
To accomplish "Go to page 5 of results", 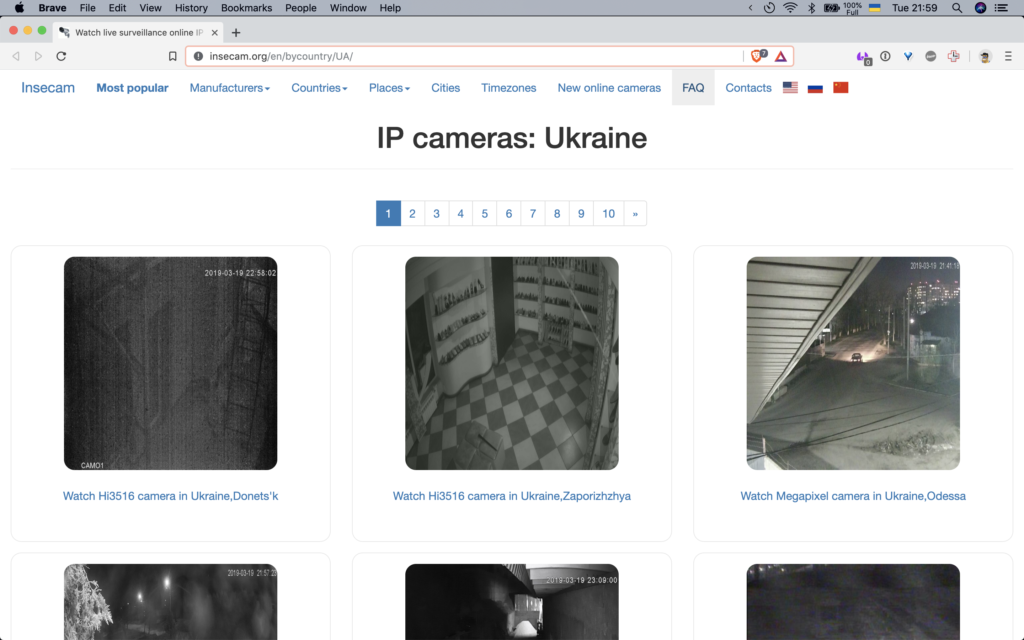I will pos(485,214).
